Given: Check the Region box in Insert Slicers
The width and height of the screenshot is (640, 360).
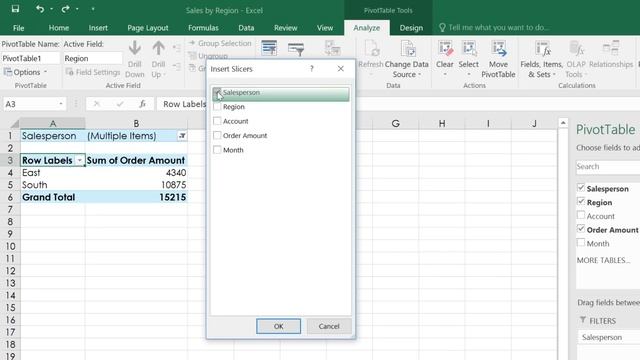Looking at the screenshot, I should (x=217, y=107).
